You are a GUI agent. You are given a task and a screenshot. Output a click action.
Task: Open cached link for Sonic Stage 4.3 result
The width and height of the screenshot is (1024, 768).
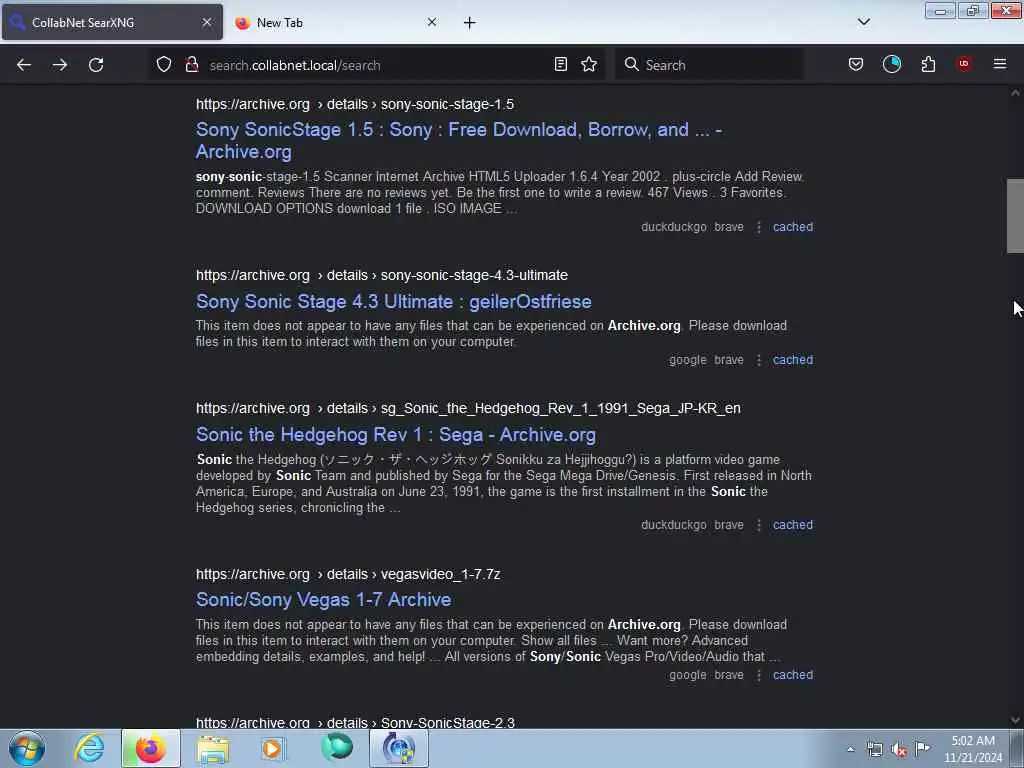point(793,360)
